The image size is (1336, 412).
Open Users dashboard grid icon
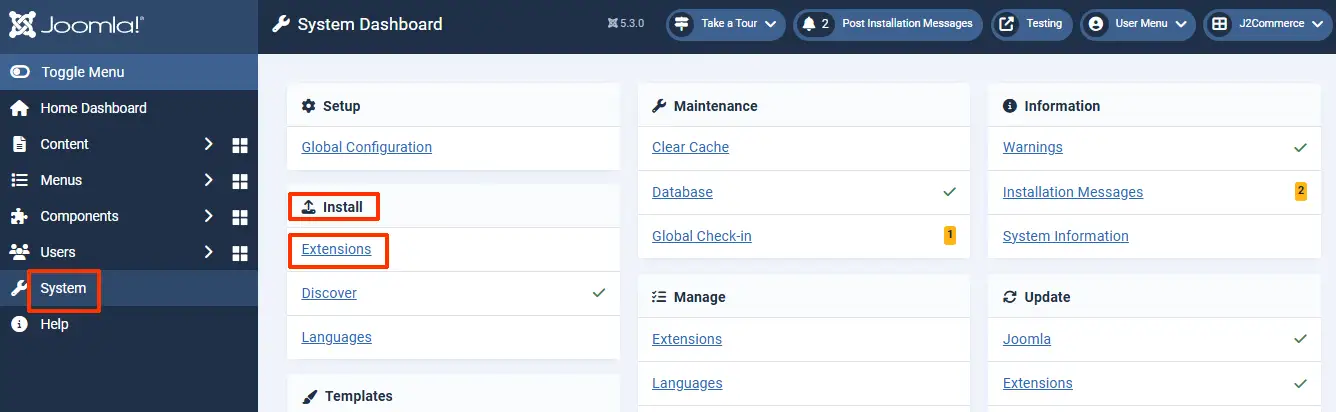pyautogui.click(x=240, y=253)
